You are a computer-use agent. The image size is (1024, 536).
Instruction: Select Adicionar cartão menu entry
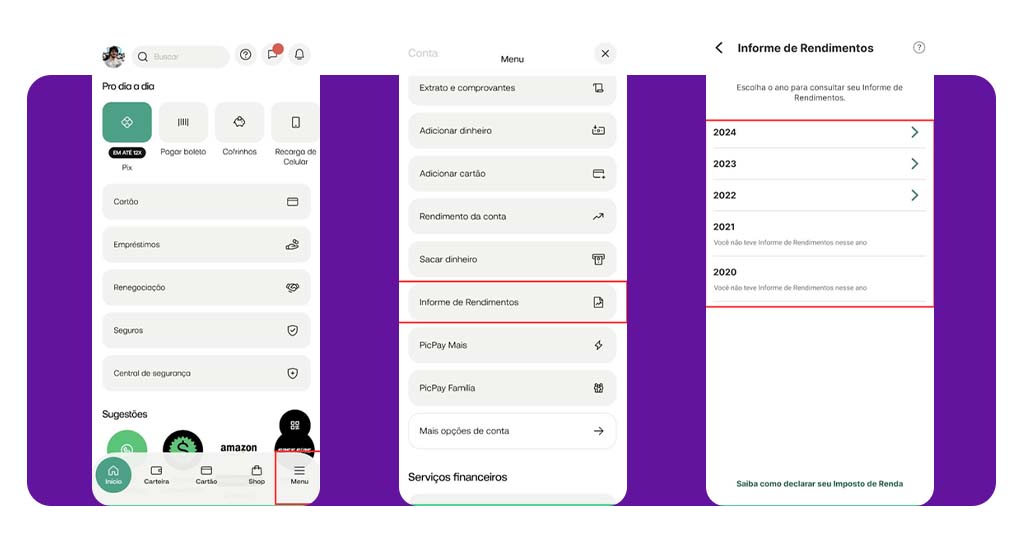[x=512, y=174]
